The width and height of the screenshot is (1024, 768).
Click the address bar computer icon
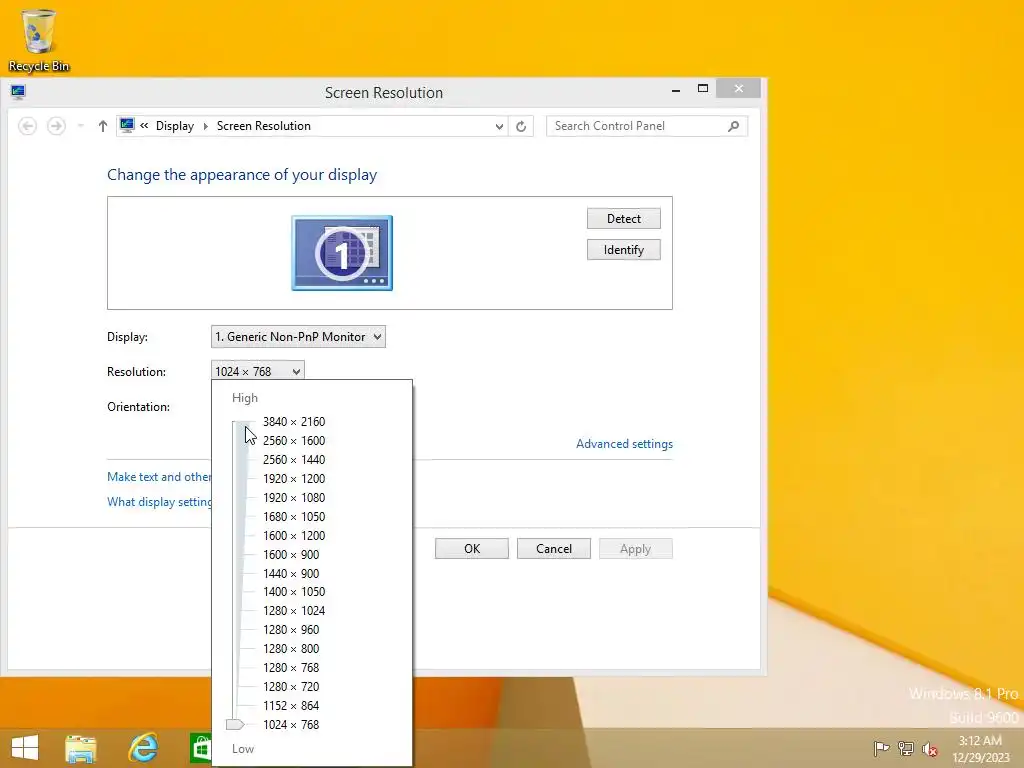pos(127,125)
